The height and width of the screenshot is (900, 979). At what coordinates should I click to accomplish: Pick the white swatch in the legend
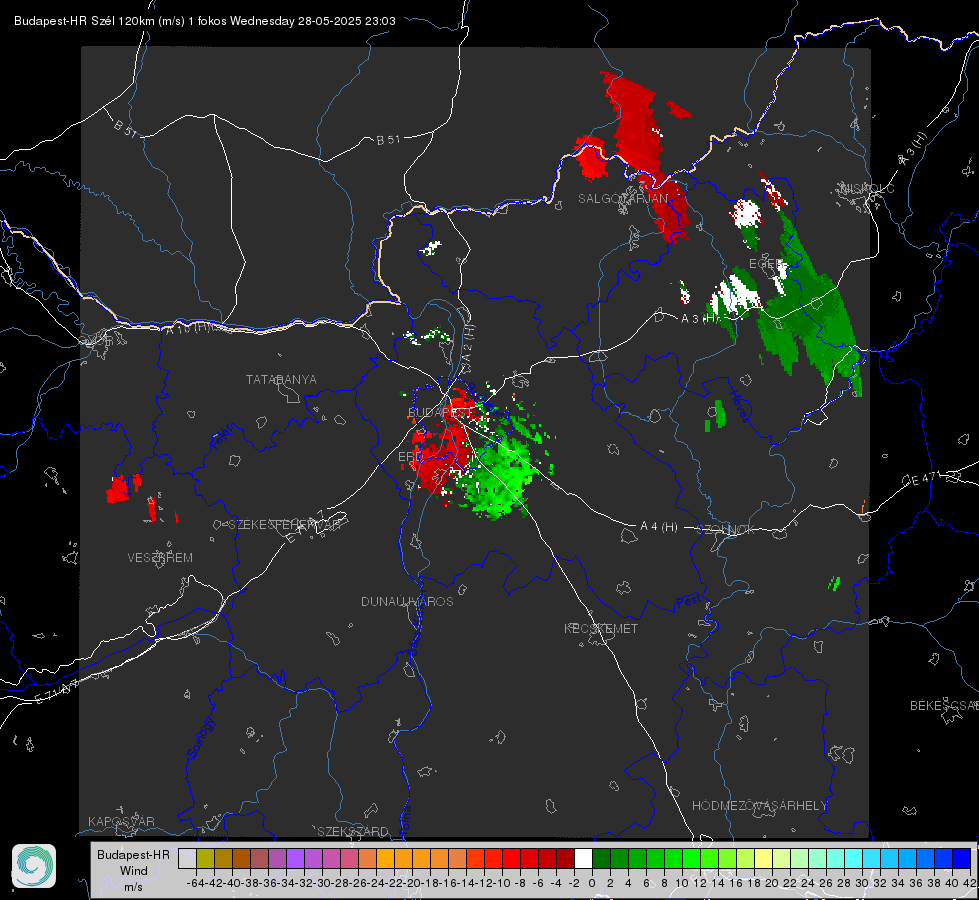[x=583, y=858]
